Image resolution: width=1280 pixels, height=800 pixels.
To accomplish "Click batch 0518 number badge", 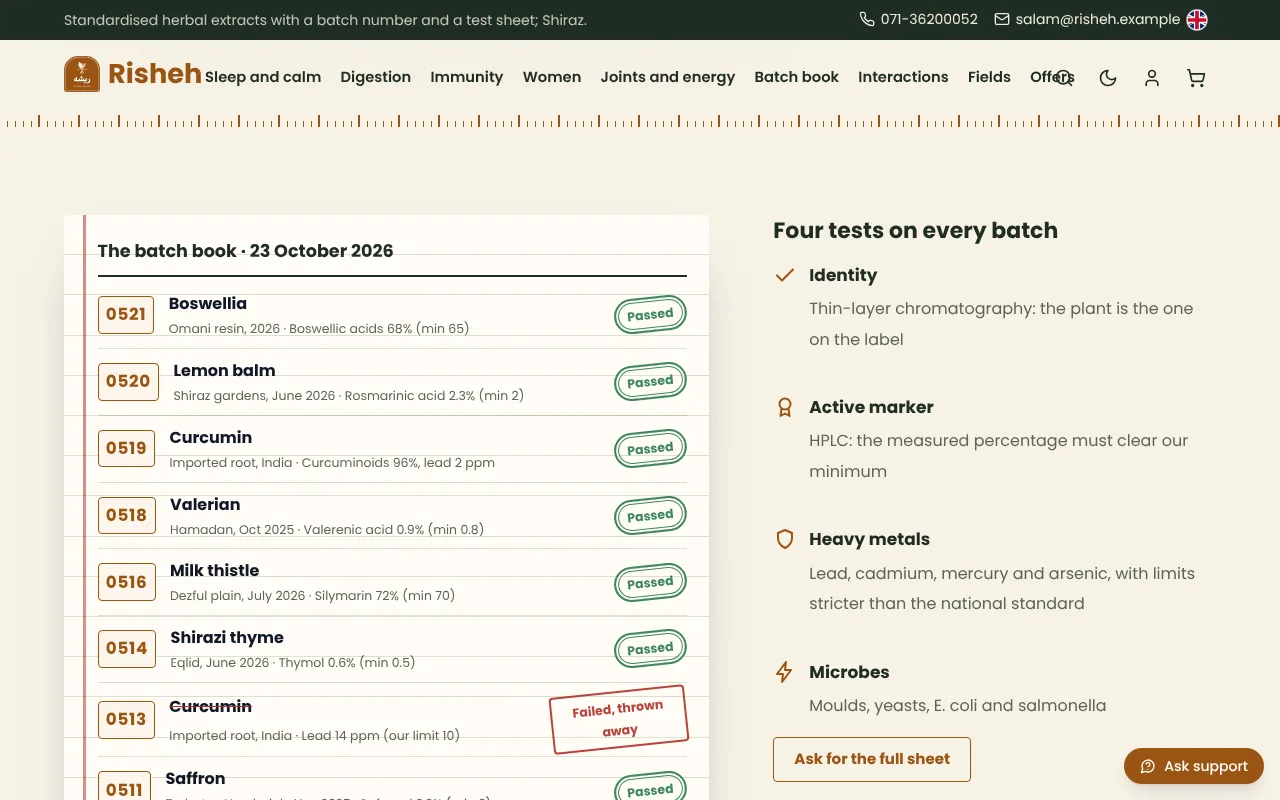I will pyautogui.click(x=126, y=515).
